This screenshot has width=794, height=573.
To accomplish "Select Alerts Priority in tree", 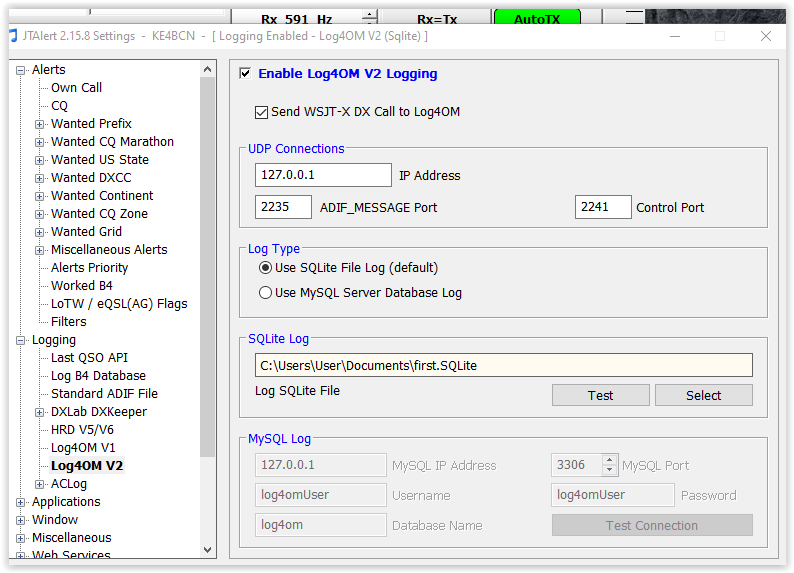I will pyautogui.click(x=90, y=268).
